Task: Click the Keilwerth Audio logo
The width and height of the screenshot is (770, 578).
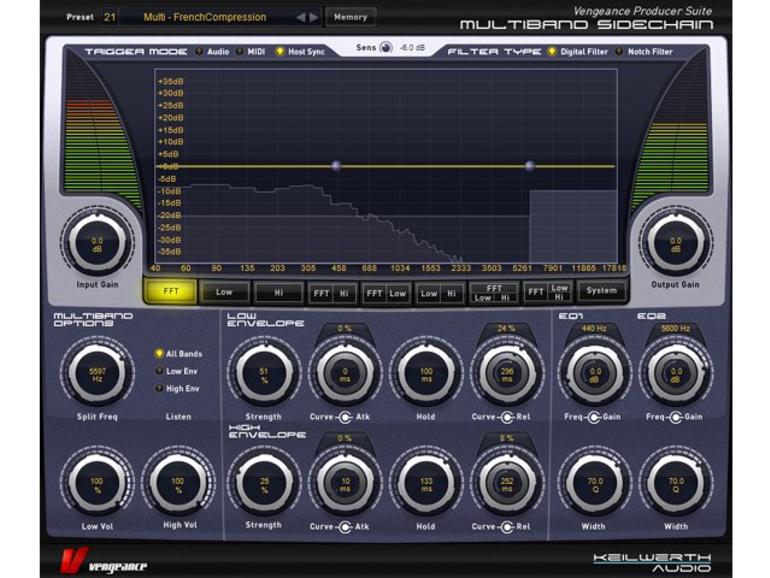Action: [652, 563]
